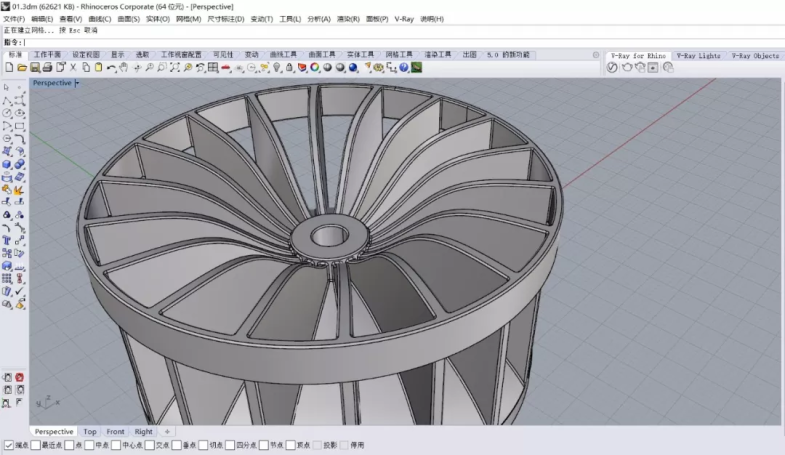The image size is (785, 455).
Task: Open the Perspective viewport title dropdown arrow
Action: pyautogui.click(x=77, y=83)
